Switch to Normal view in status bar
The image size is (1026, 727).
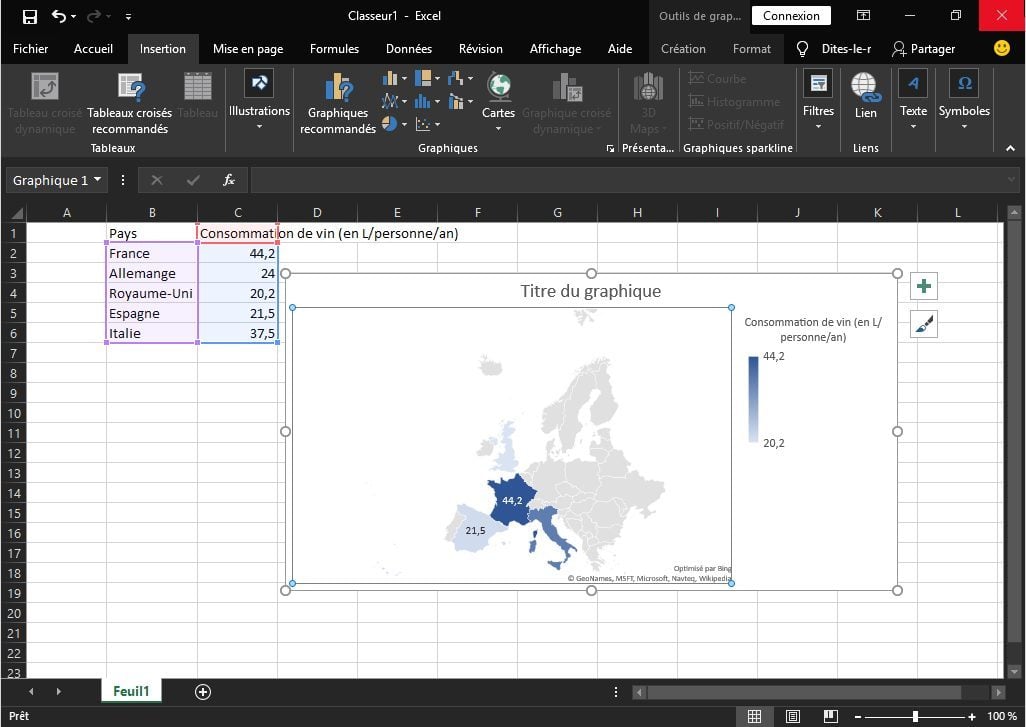(x=755, y=716)
